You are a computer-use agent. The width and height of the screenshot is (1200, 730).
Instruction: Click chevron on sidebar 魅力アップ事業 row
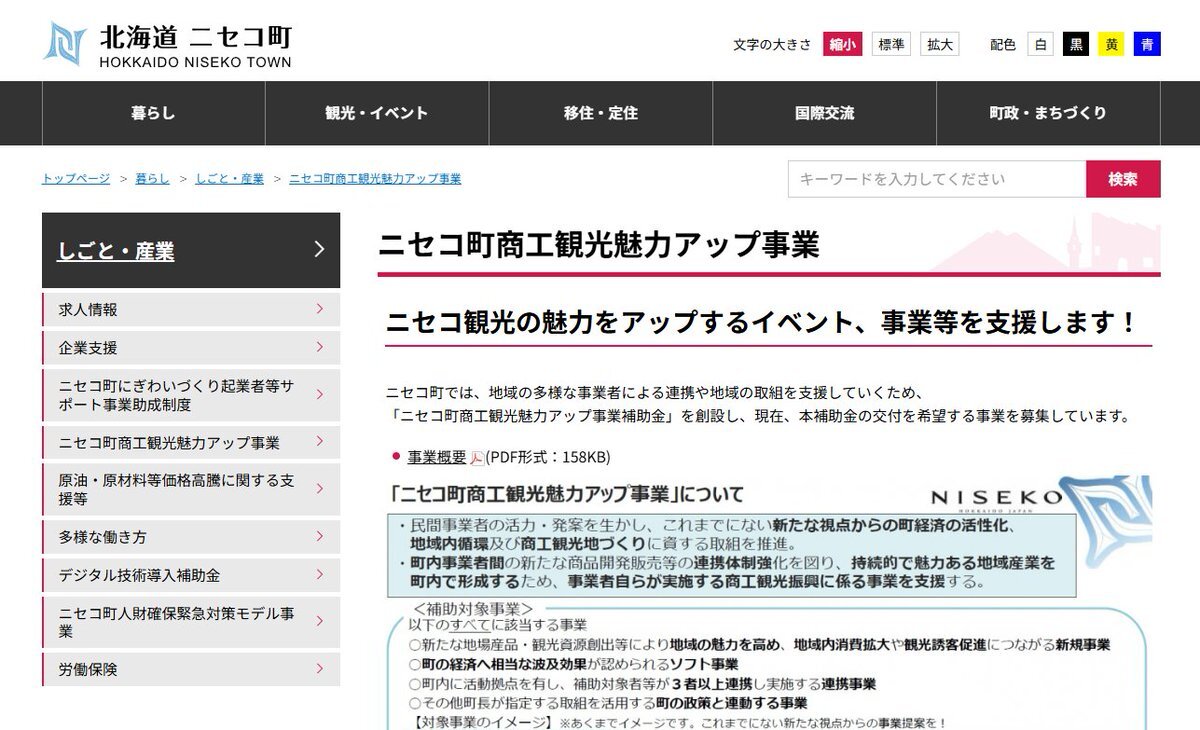tap(319, 441)
